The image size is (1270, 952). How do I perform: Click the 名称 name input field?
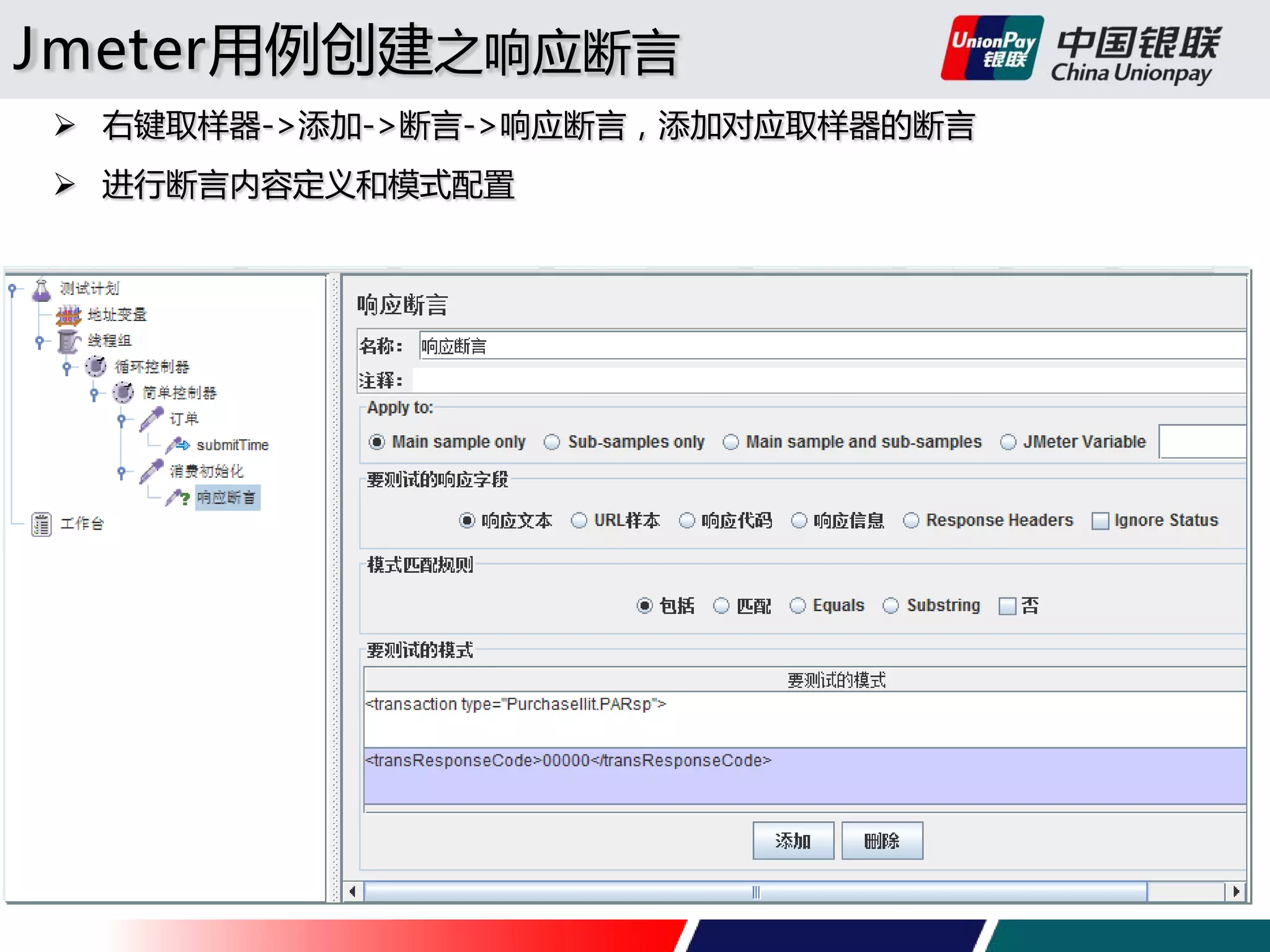833,346
